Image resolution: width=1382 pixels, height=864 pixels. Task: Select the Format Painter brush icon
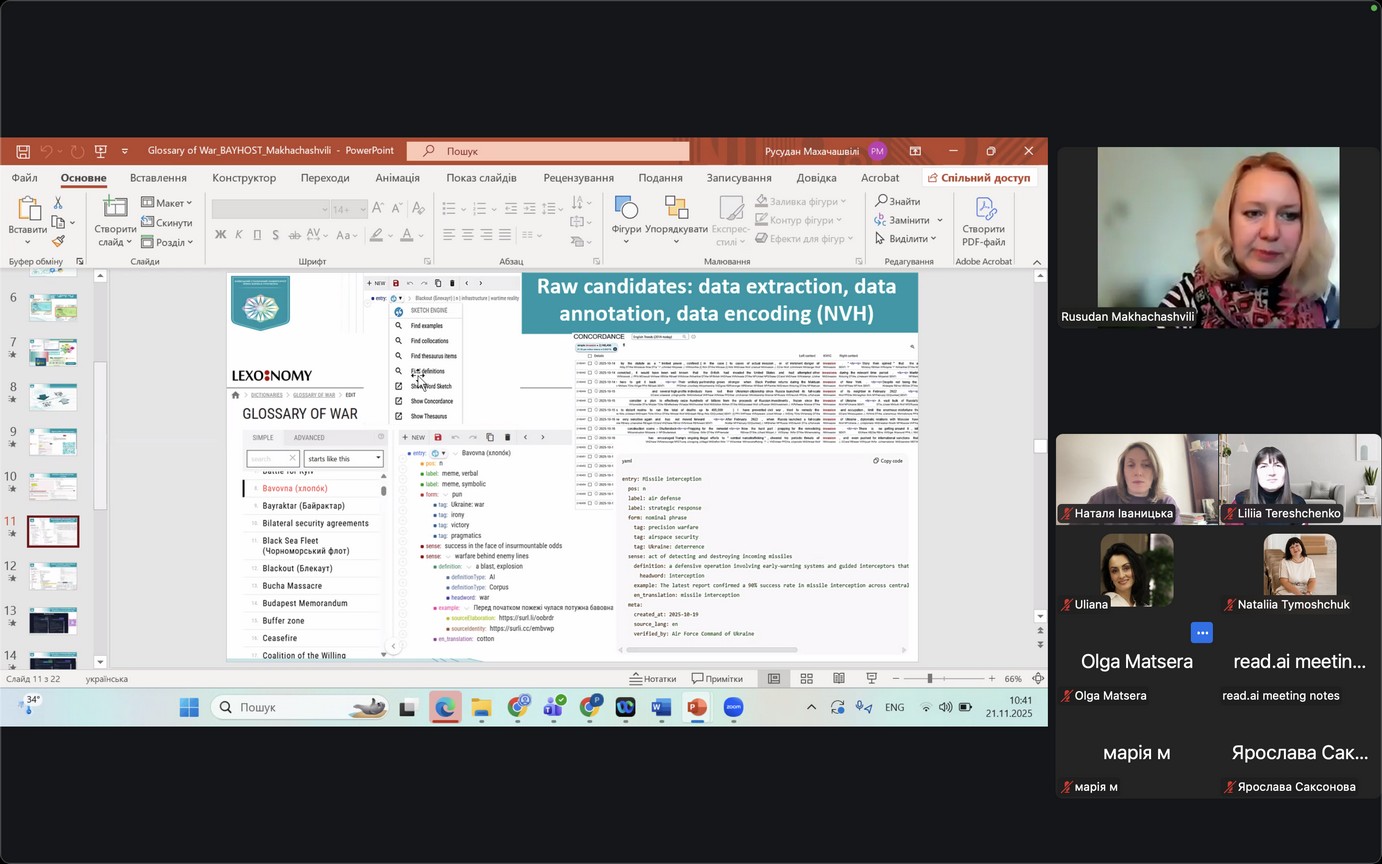58,241
